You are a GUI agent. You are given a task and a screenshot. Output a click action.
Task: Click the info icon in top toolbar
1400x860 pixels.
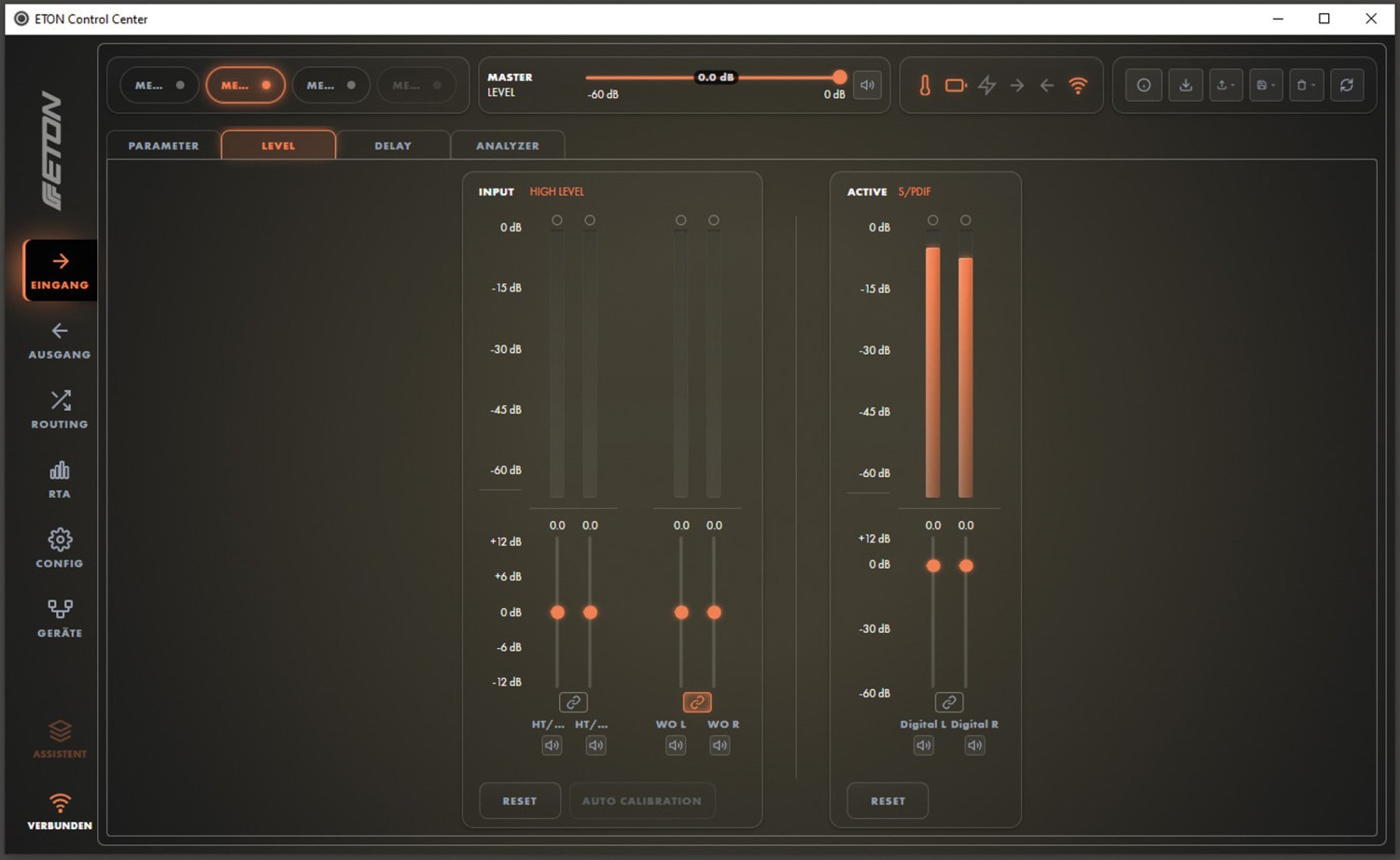(1143, 85)
